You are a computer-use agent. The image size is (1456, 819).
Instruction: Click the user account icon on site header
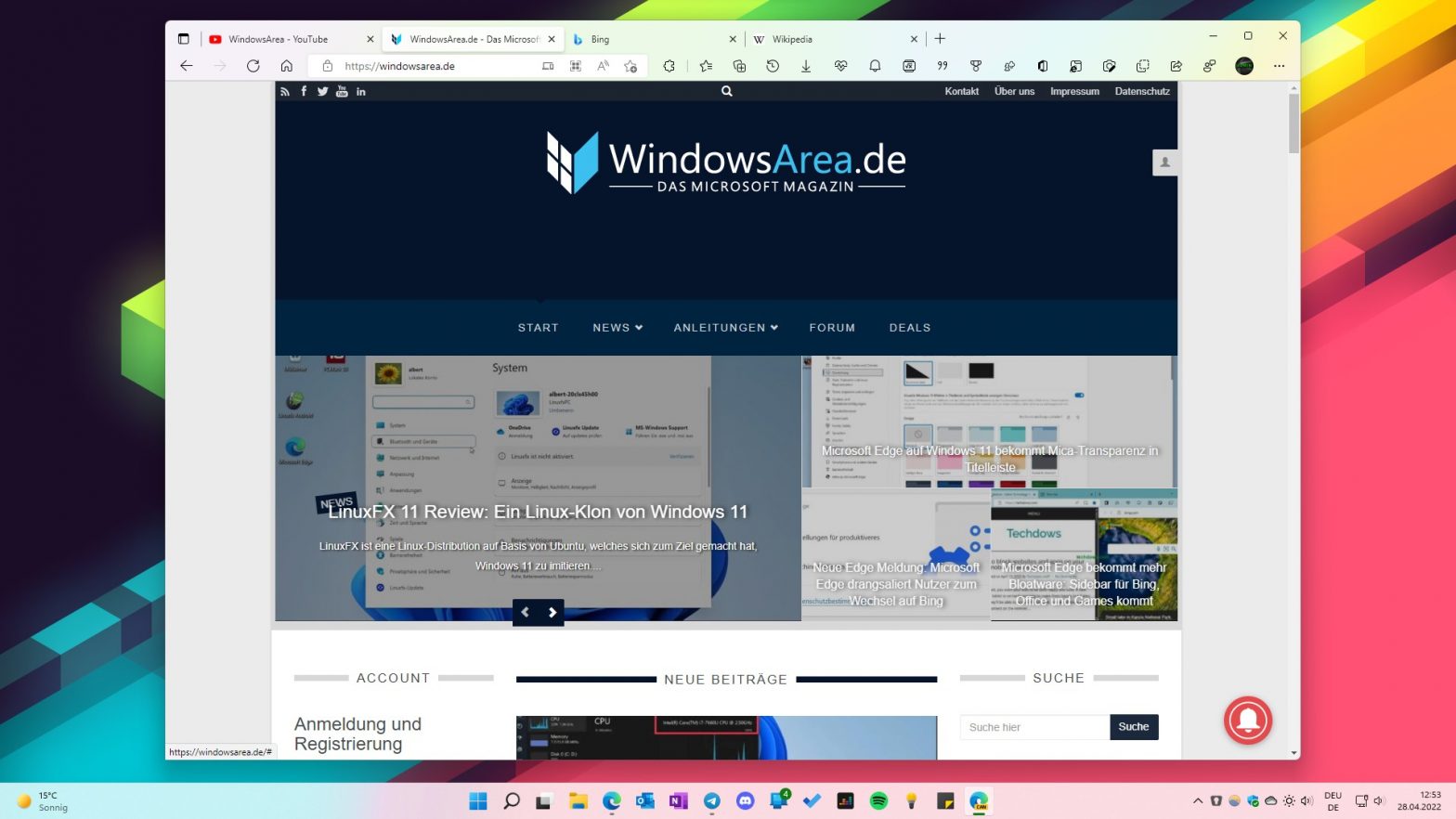pos(1165,162)
